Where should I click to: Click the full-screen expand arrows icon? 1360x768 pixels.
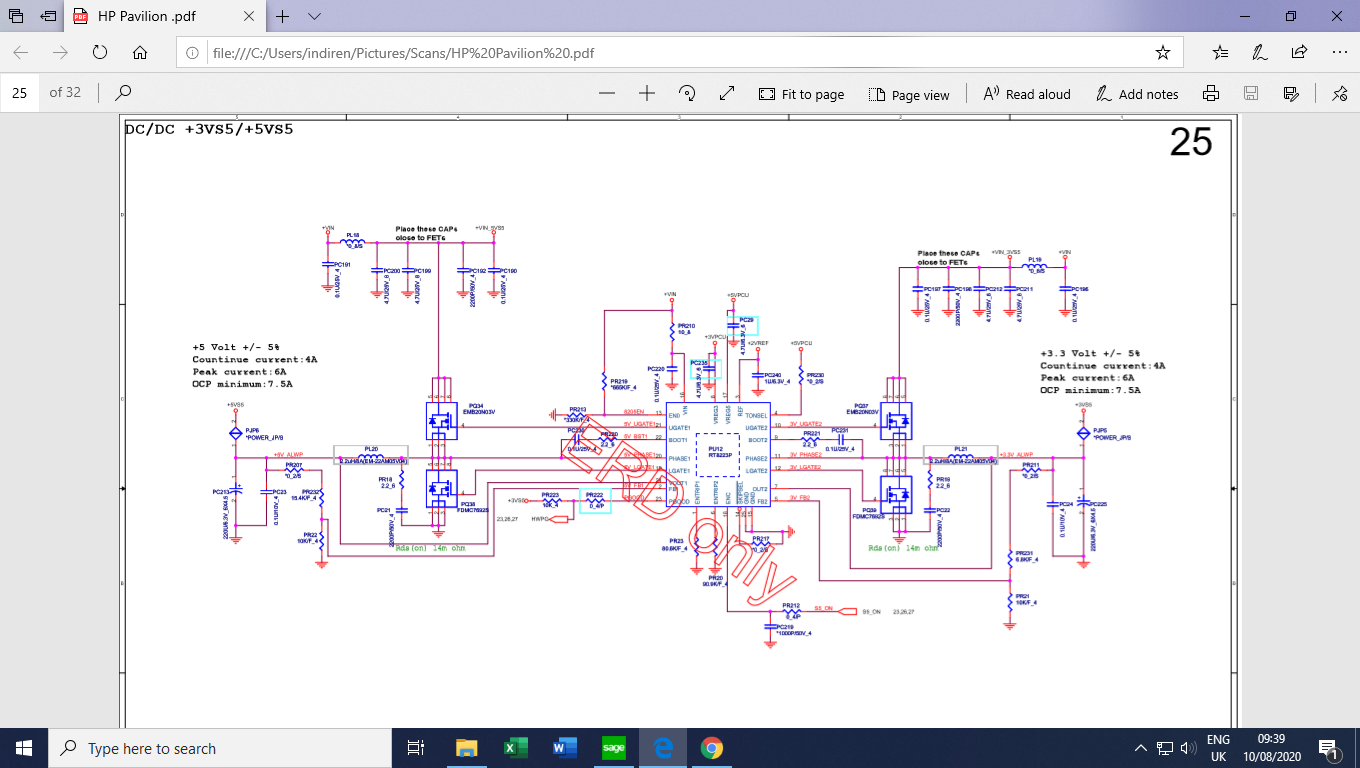tap(727, 93)
